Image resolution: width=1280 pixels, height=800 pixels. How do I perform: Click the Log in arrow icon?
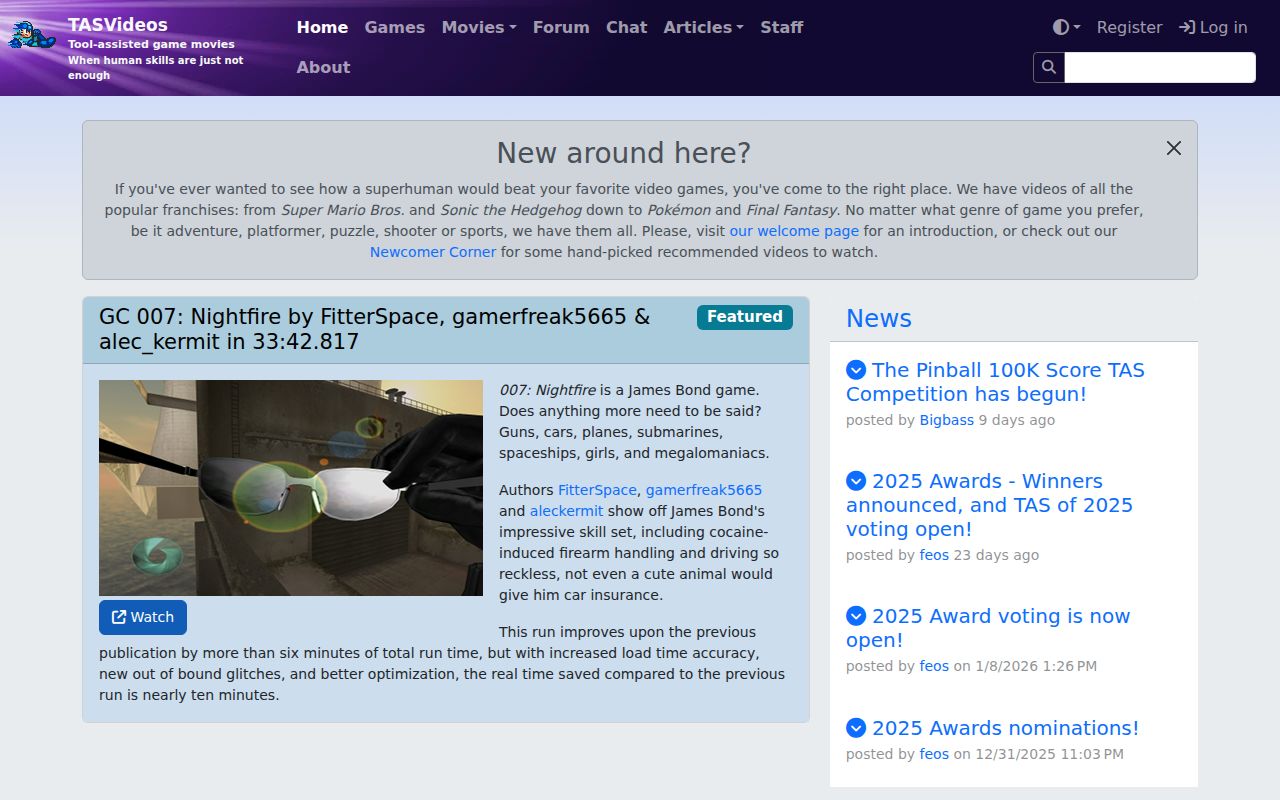1185,27
